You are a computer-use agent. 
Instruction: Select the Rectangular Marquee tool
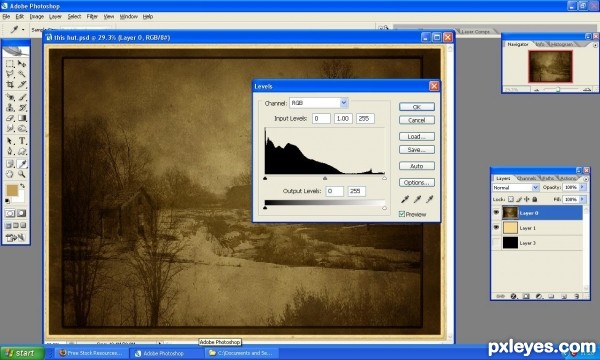(10, 64)
